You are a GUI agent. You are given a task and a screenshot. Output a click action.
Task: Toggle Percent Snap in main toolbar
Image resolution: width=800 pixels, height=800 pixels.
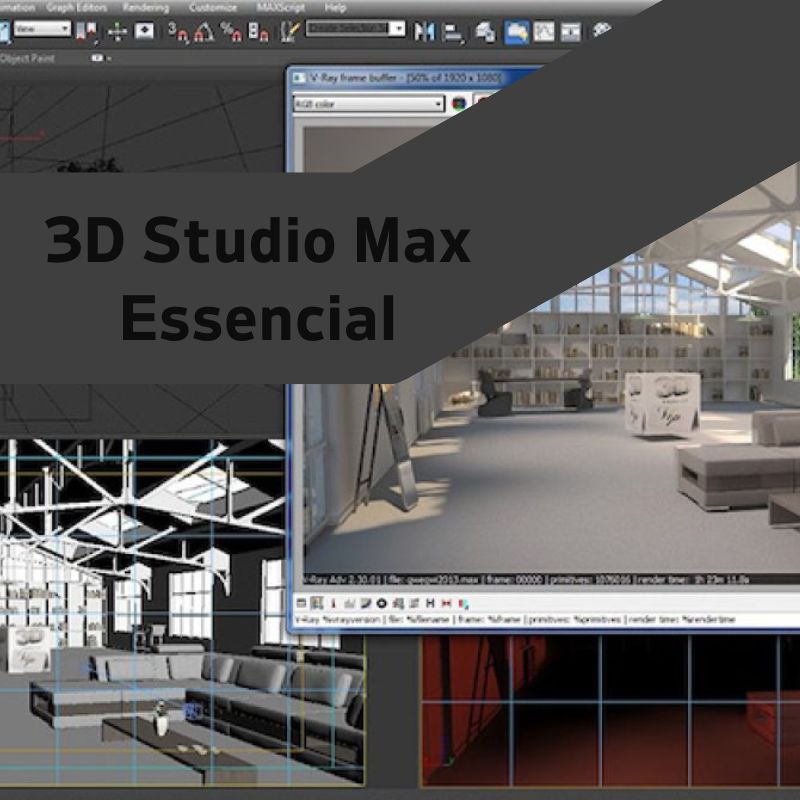point(231,31)
